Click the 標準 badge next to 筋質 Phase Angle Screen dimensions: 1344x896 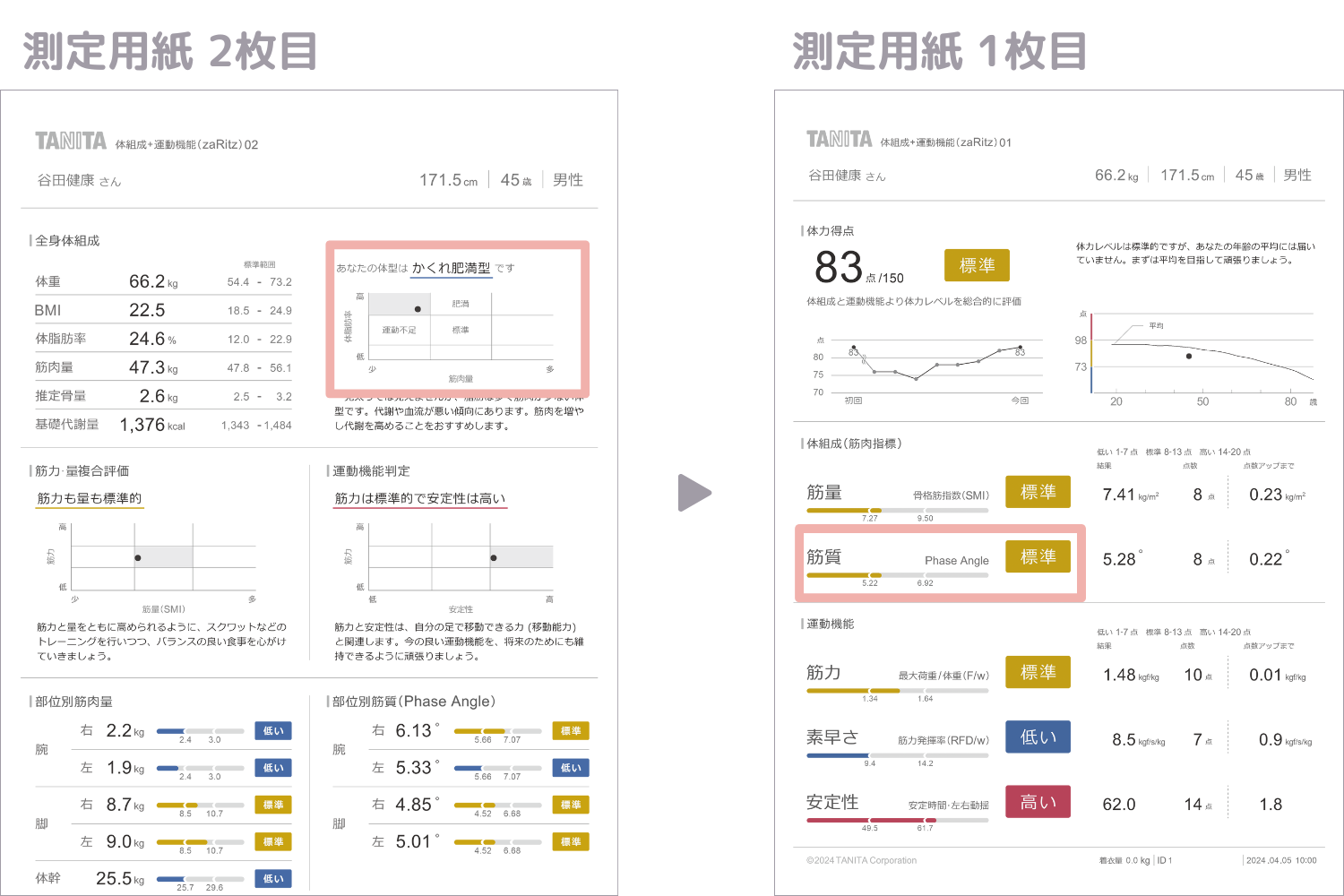pyautogui.click(x=1038, y=556)
